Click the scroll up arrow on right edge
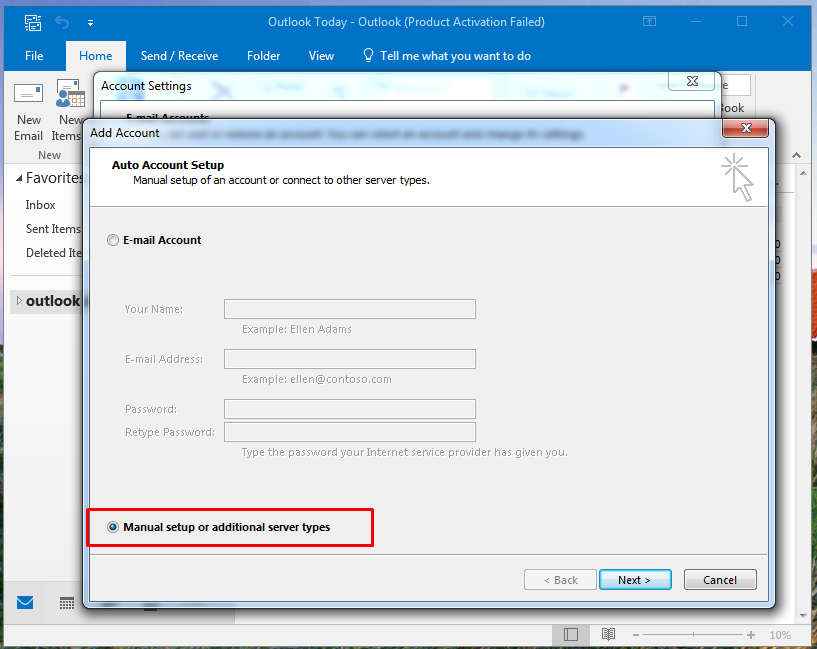This screenshot has height=649, width=817. [x=803, y=173]
